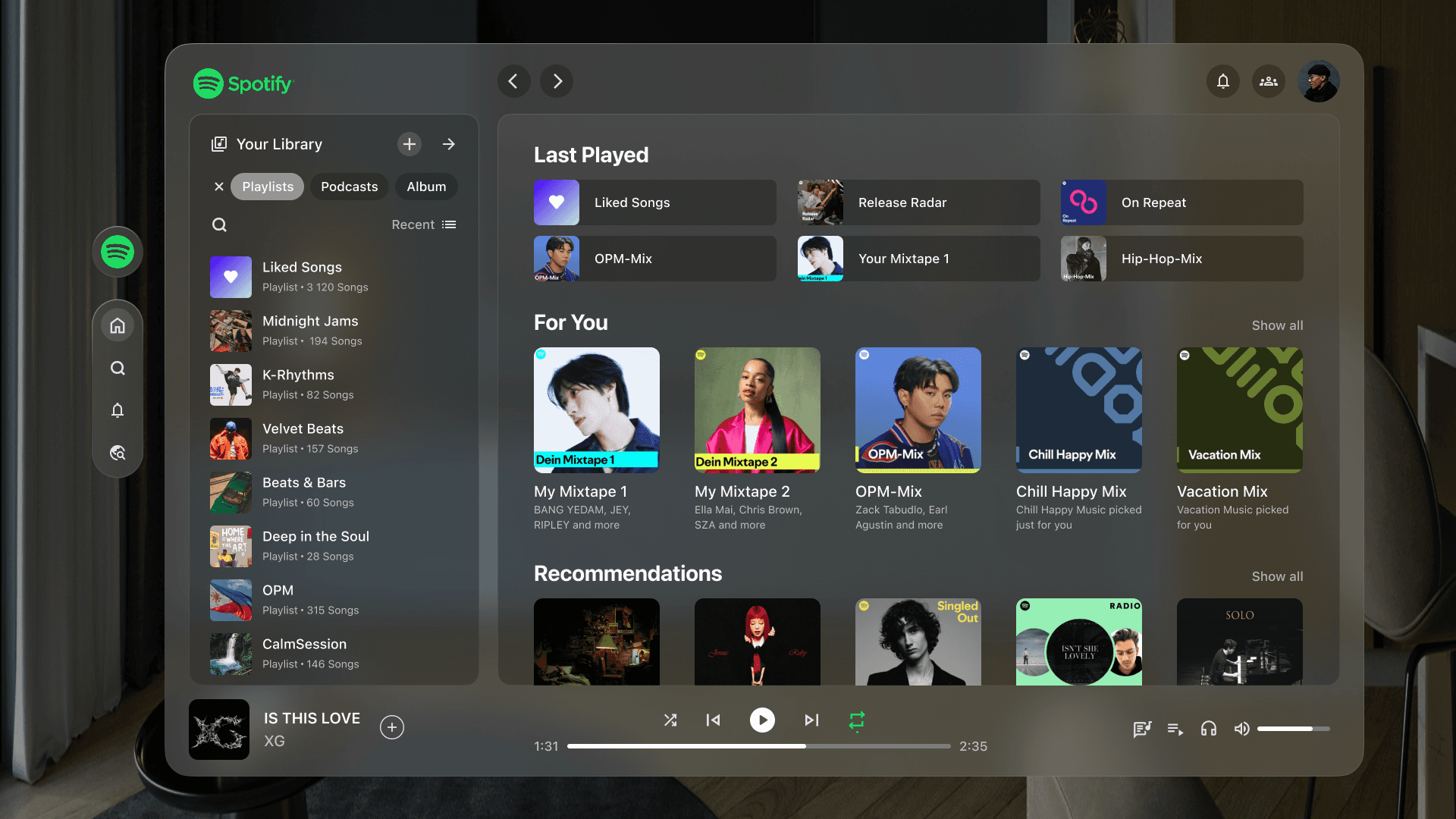
Task: Show all For You items
Action: (1277, 325)
